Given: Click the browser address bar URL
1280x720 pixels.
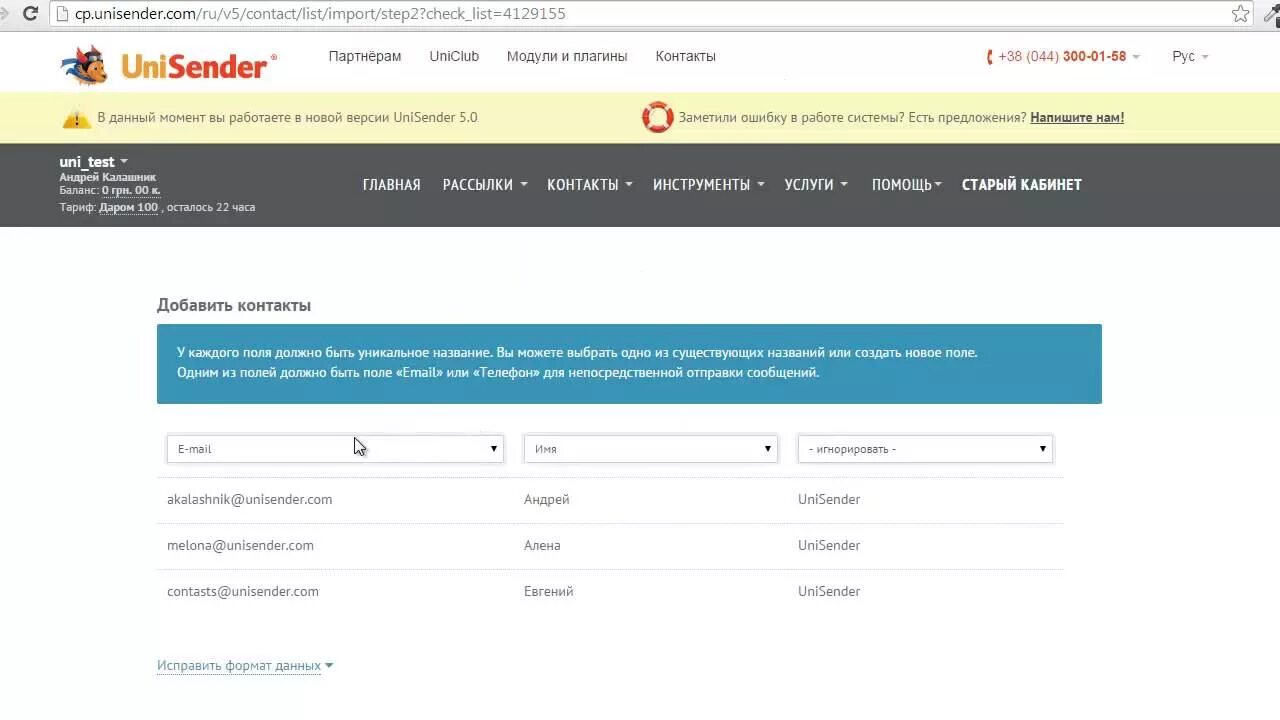Looking at the screenshot, I should point(320,14).
